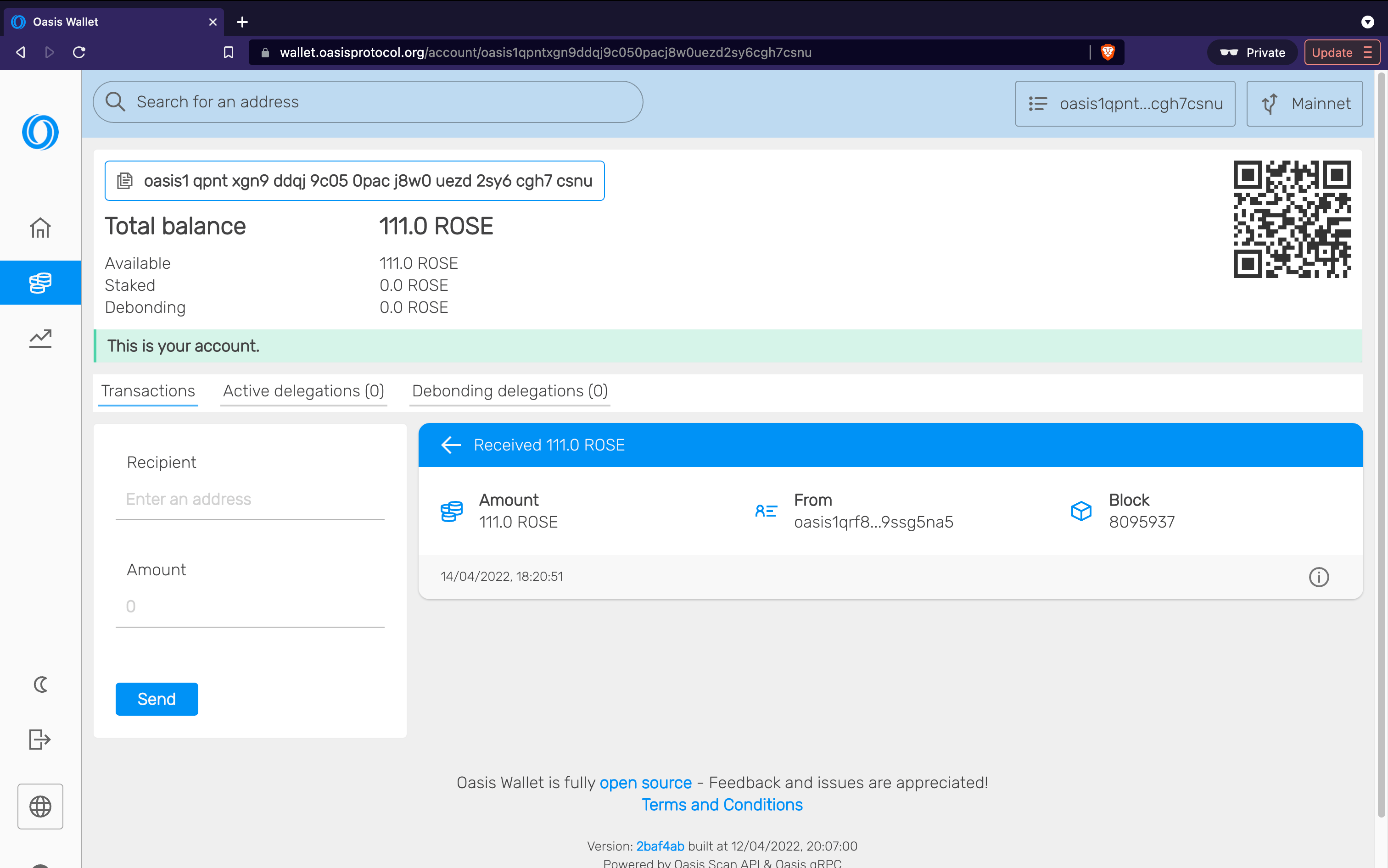Select the Oasis Wallet browser tab
This screenshot has width=1388, height=868.
click(114, 22)
